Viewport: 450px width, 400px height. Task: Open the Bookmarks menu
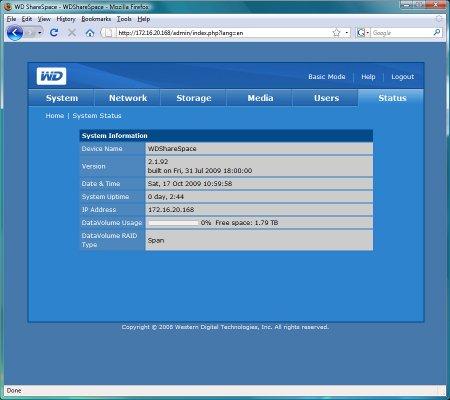click(96, 19)
